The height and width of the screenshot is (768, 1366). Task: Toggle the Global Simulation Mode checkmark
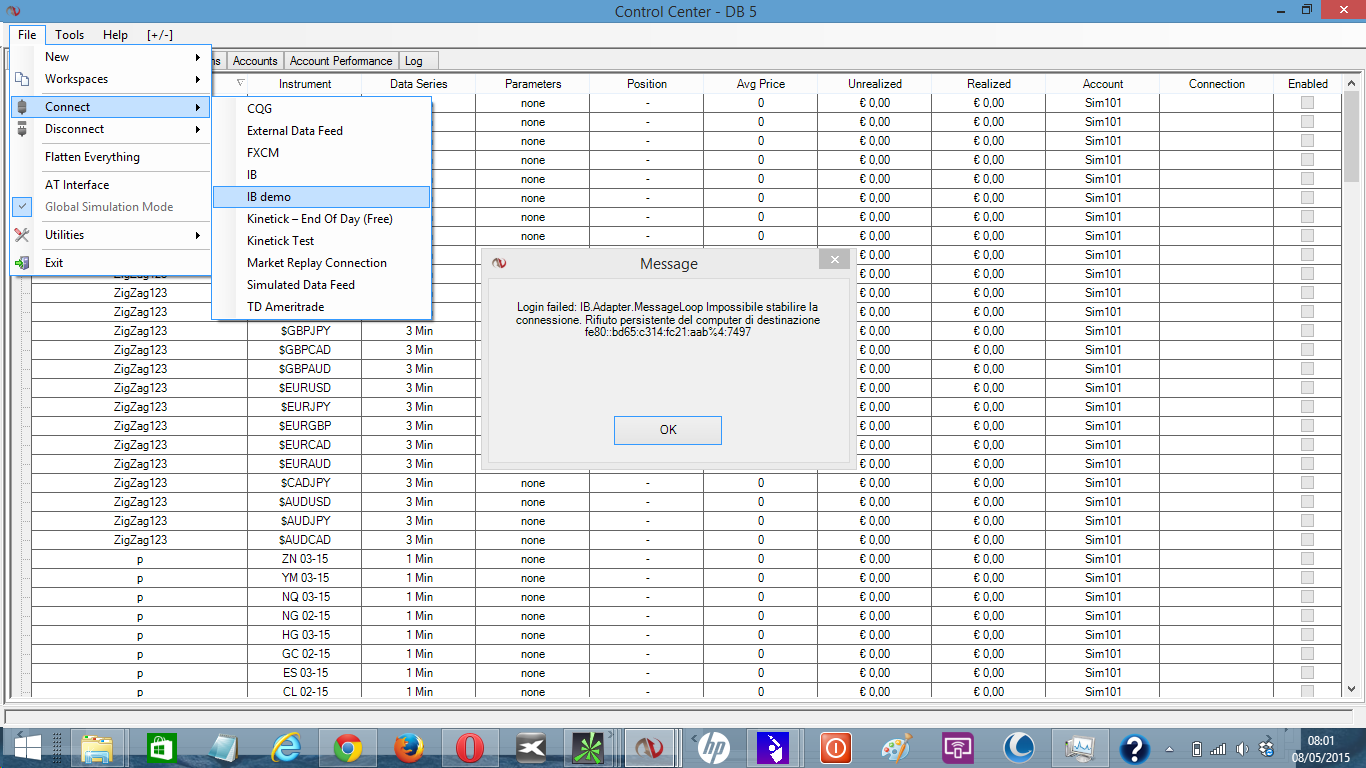tap(22, 207)
